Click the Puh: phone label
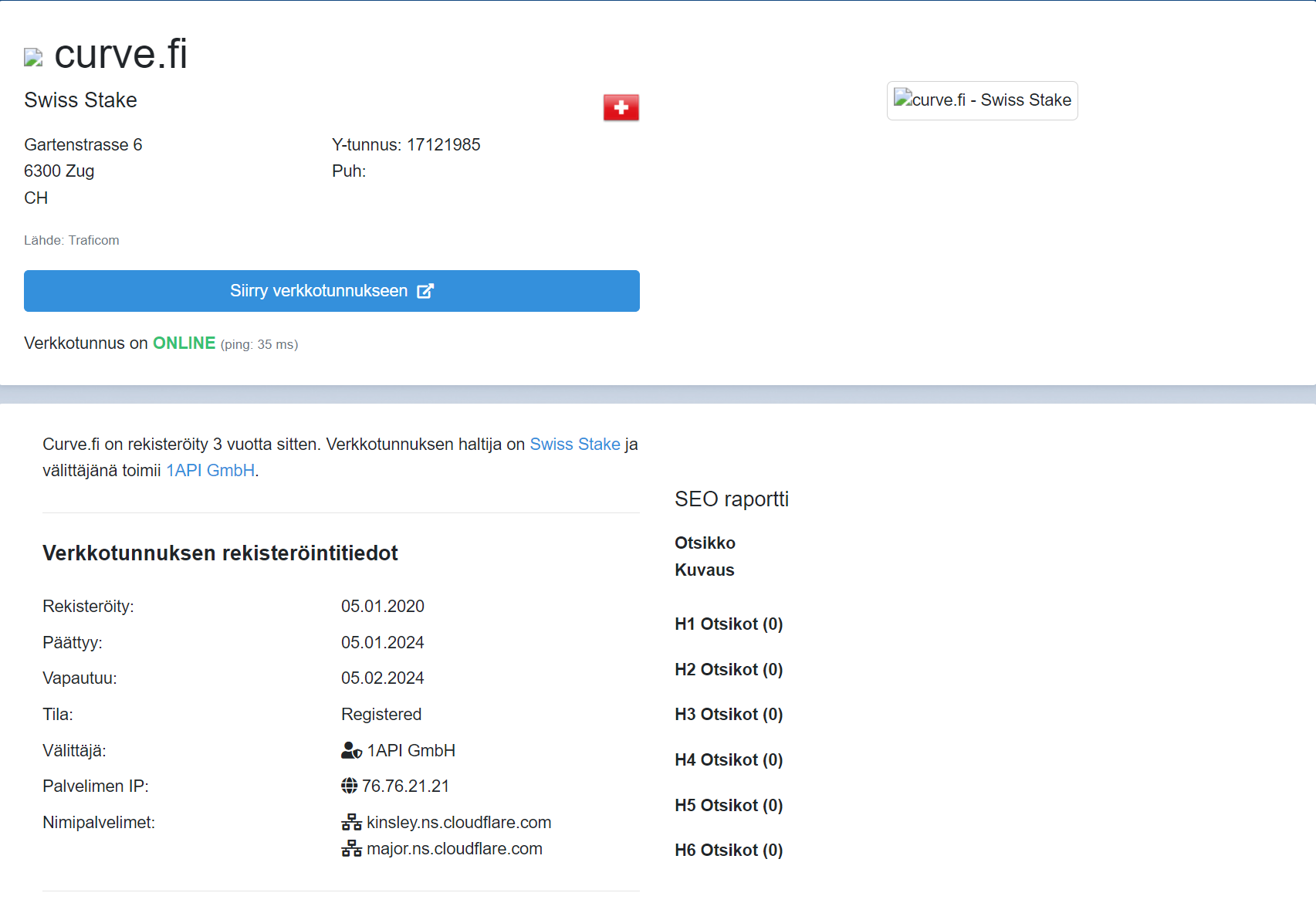1316x903 pixels. coord(349,171)
